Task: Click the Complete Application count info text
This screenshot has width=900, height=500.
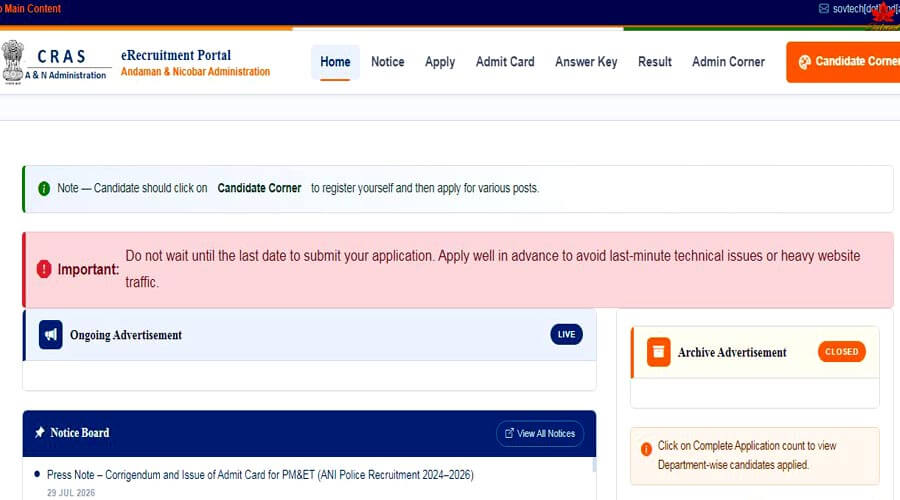Action: (747, 455)
